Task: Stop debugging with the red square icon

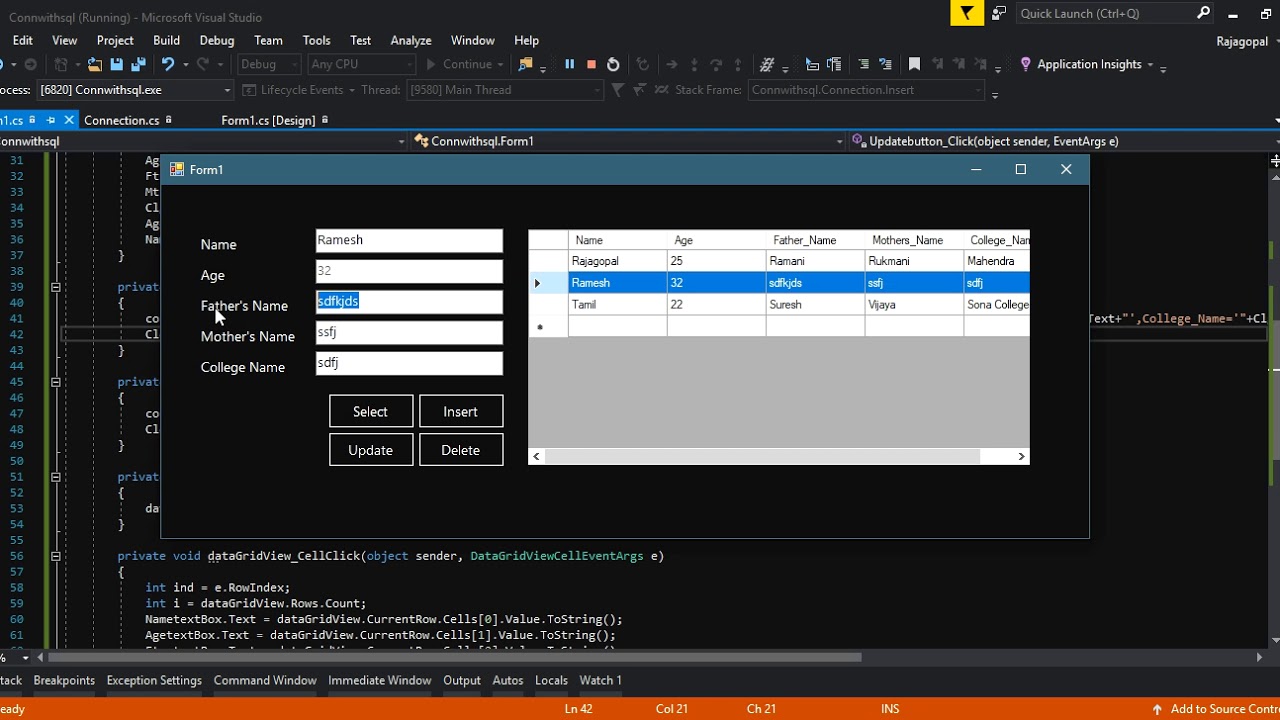Action: tap(591, 64)
